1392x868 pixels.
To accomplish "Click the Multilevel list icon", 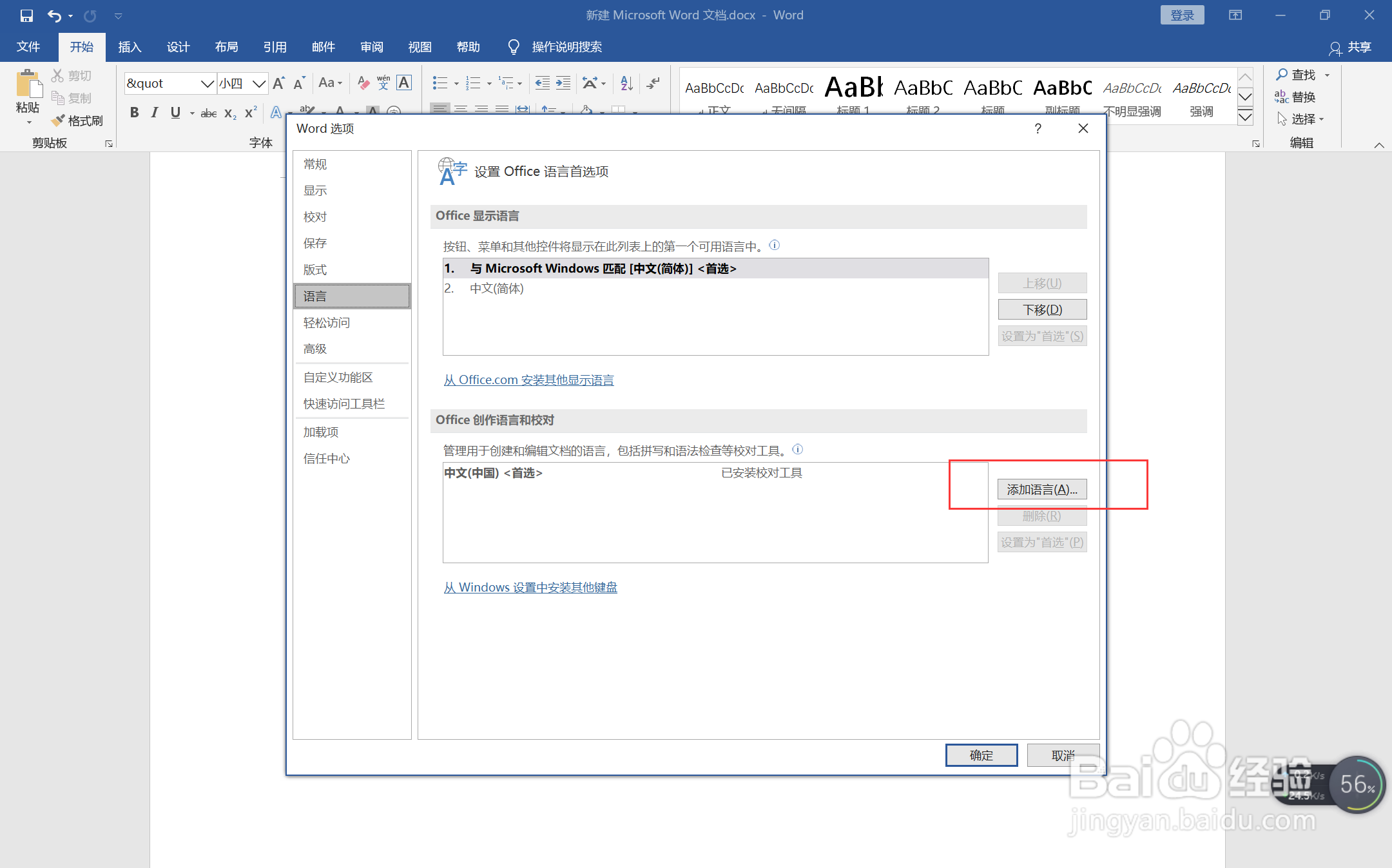I will pos(506,83).
